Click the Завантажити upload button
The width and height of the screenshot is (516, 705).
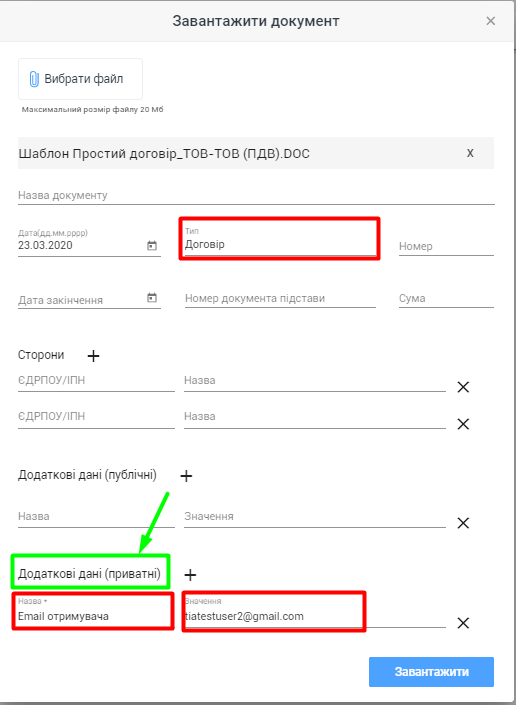click(x=431, y=672)
